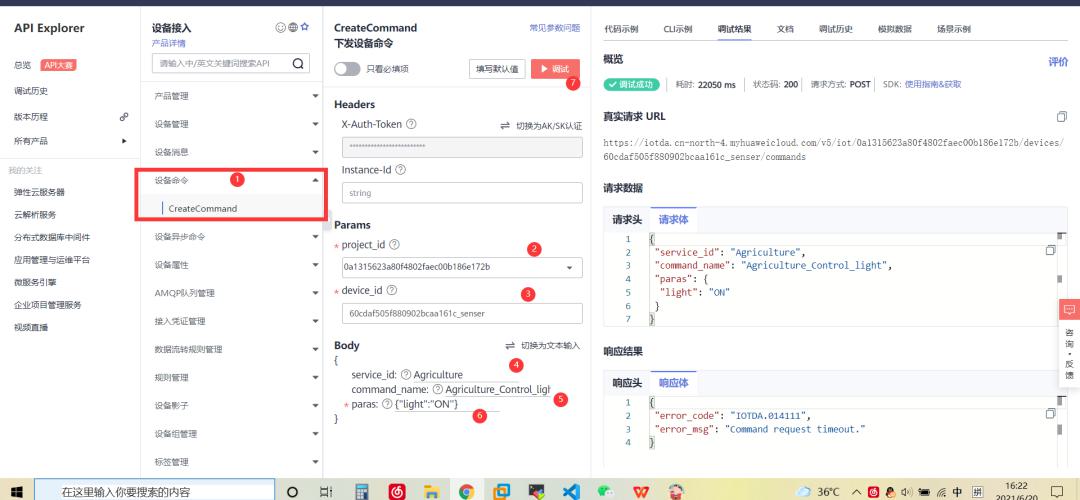The image size is (1080, 500).
Task: Open the 请求头 tab
Action: (x=627, y=220)
